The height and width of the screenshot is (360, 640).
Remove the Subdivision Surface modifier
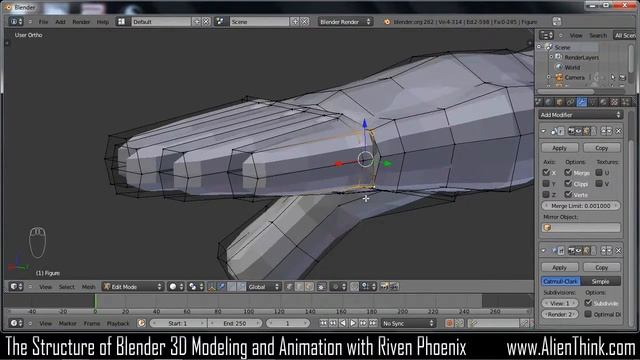click(618, 251)
